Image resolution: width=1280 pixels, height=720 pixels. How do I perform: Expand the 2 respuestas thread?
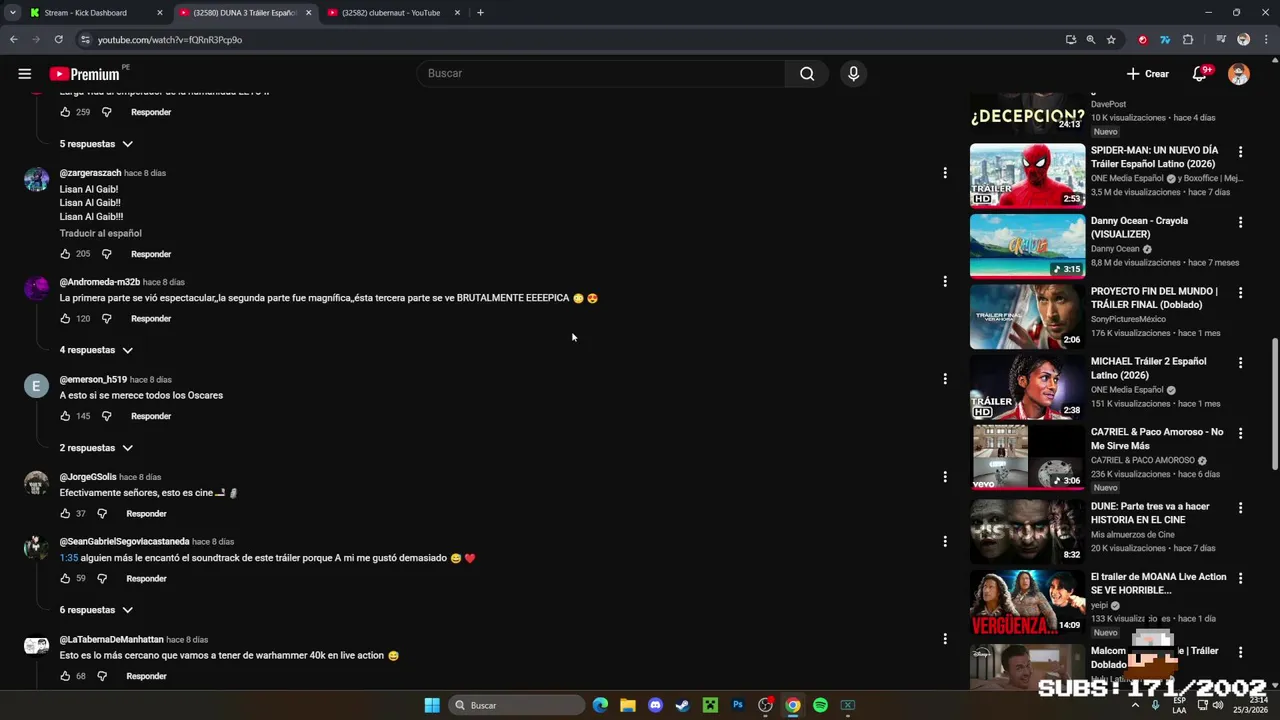96,448
